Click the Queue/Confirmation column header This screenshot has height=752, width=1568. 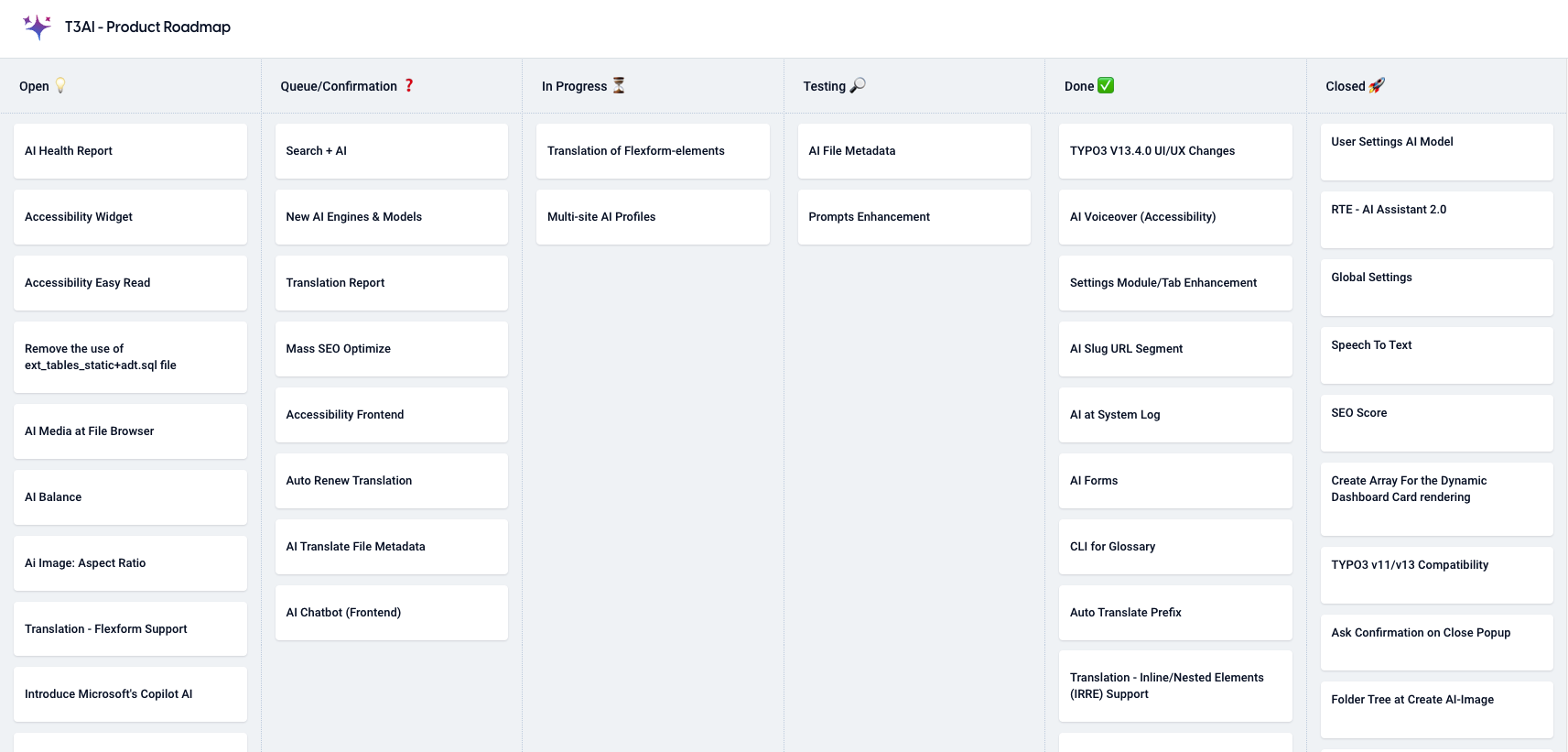pos(339,86)
